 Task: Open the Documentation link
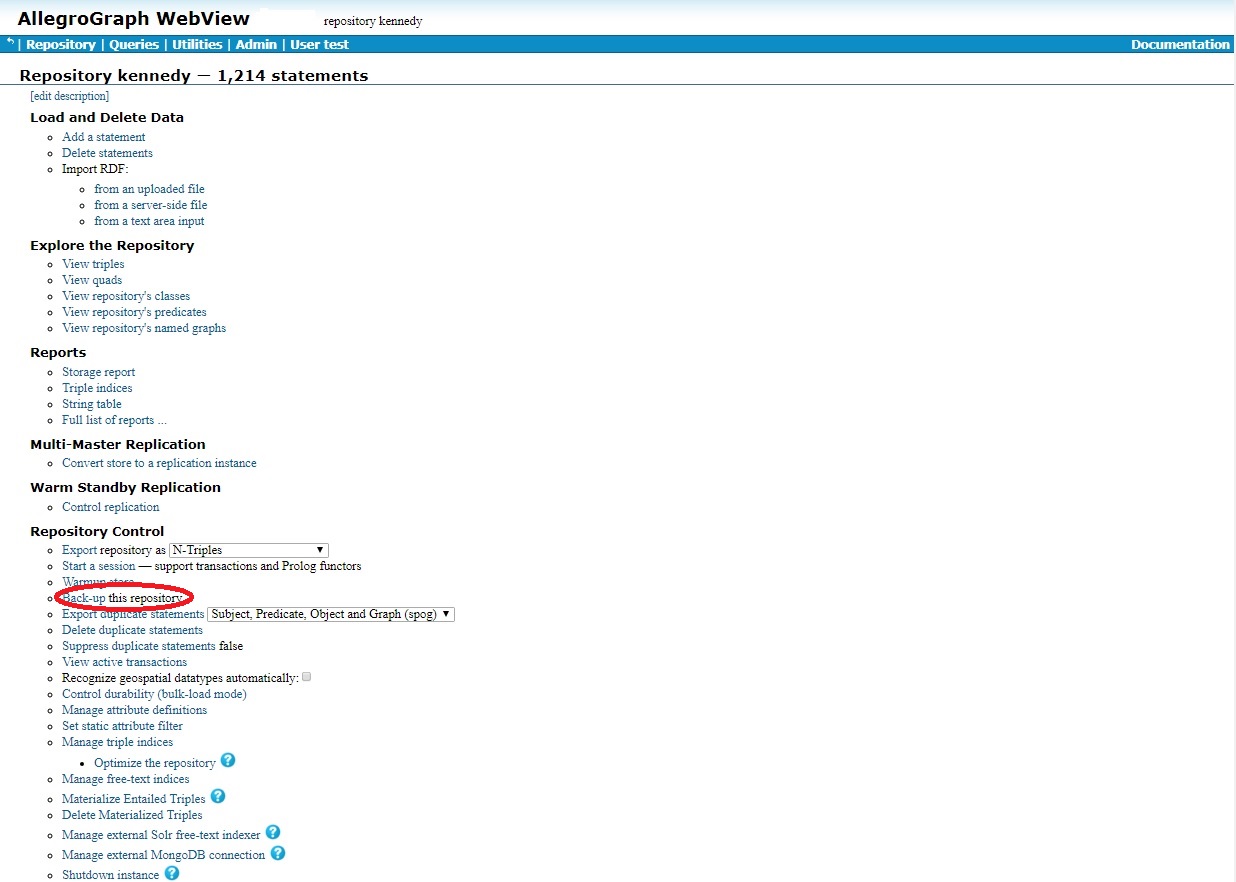click(1180, 44)
